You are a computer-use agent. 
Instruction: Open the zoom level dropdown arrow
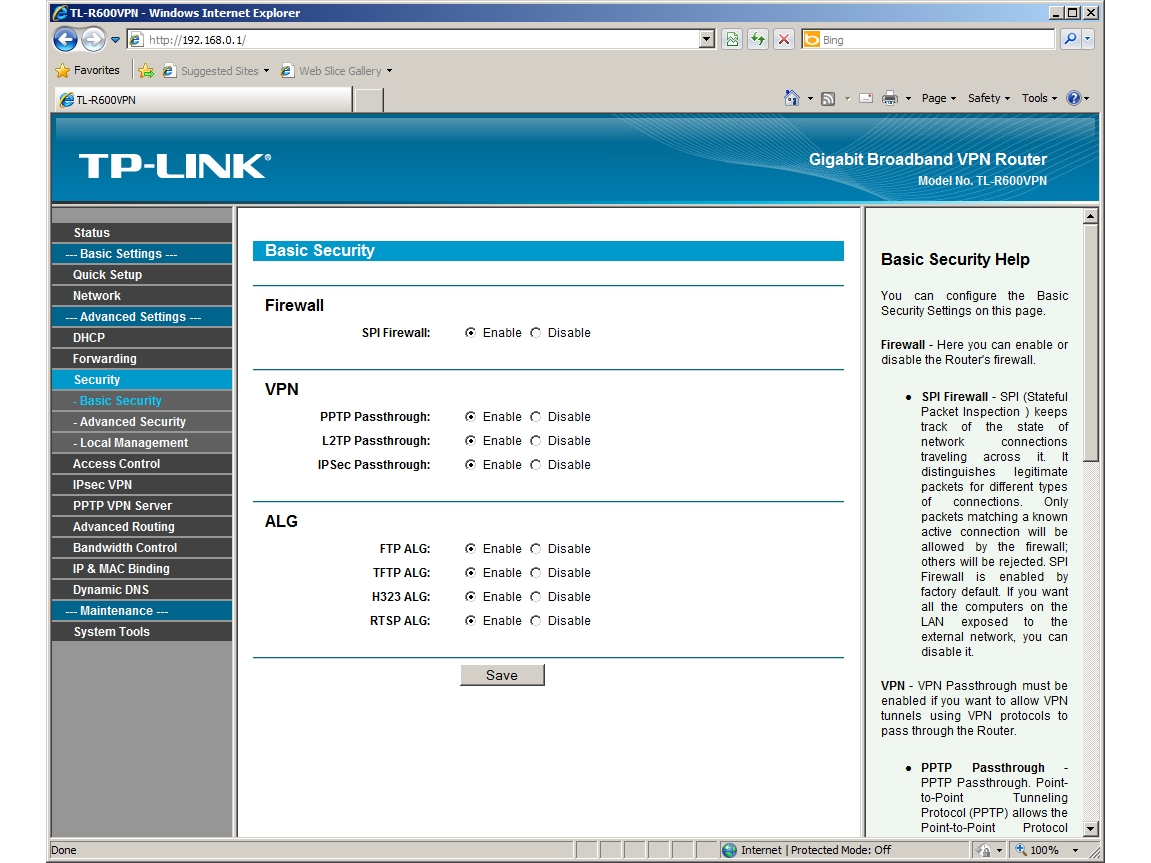pos(1075,850)
